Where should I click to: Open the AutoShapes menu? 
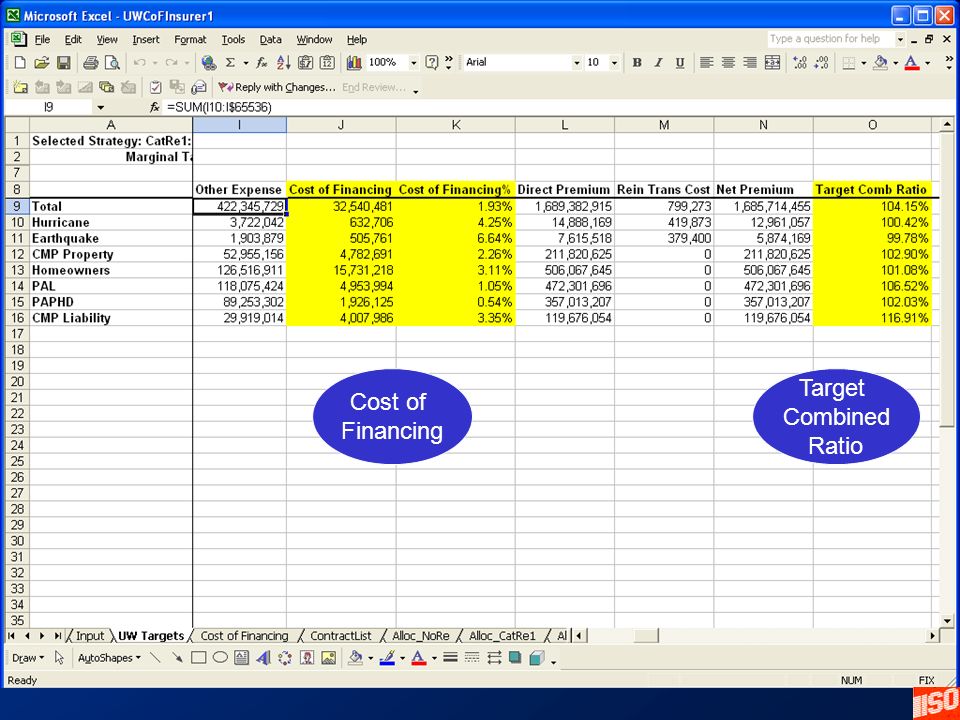tap(109, 658)
